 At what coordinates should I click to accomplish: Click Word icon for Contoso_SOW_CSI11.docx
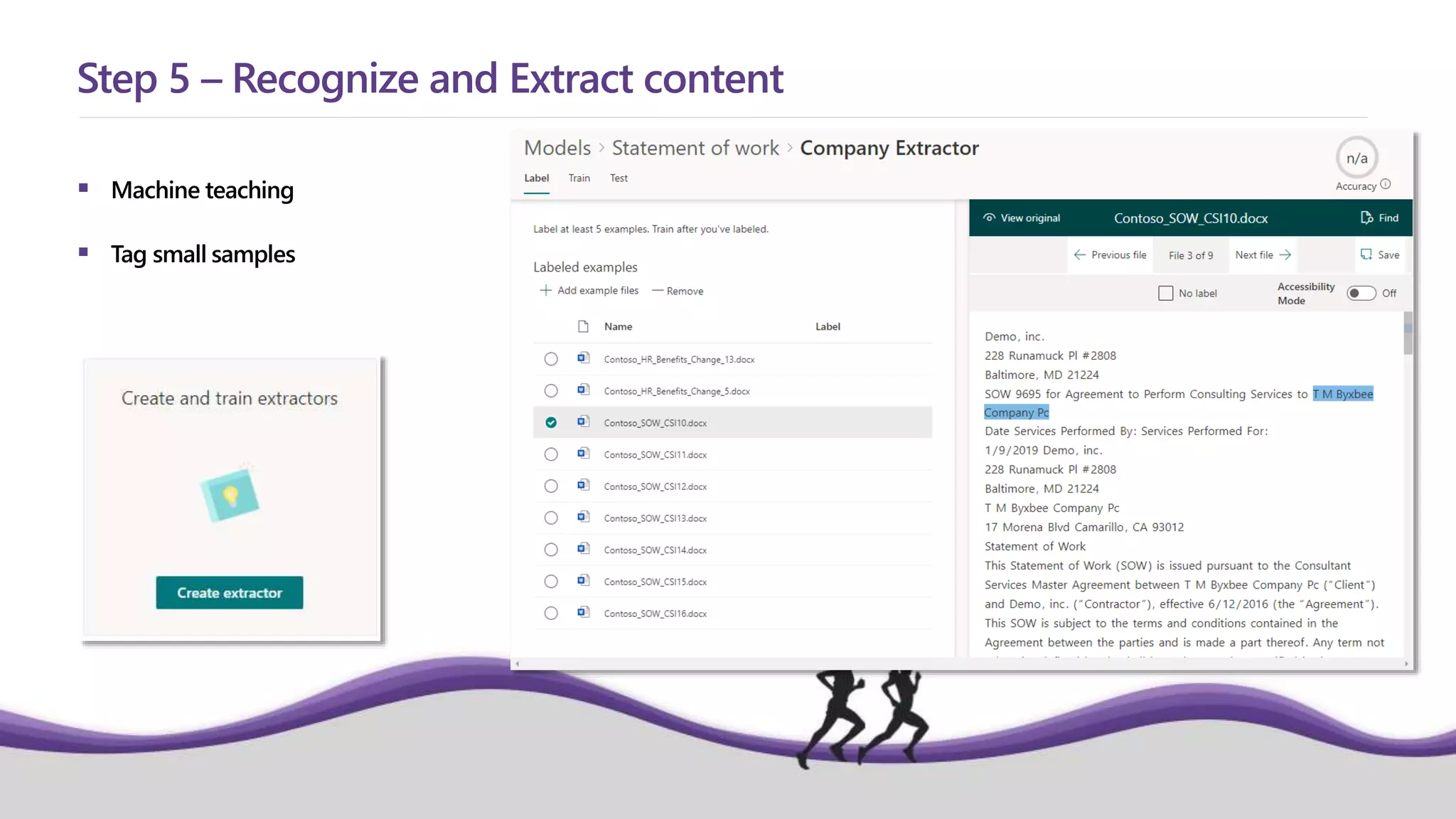(x=584, y=454)
